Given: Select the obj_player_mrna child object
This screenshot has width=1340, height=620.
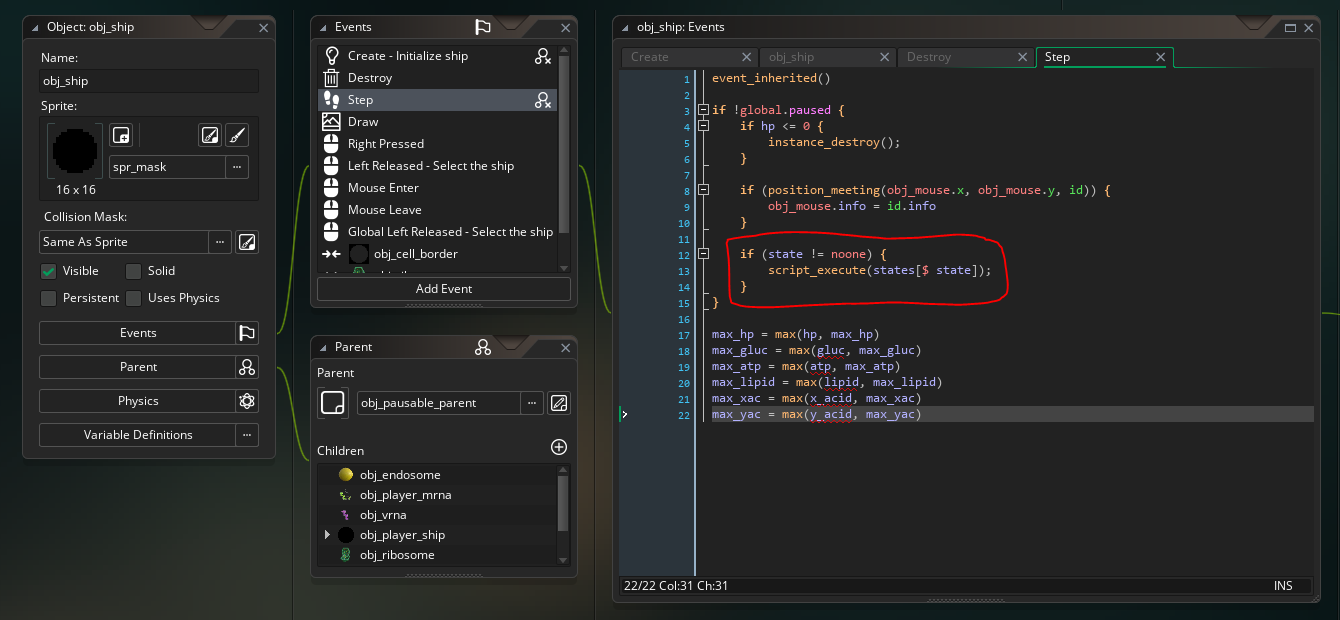Looking at the screenshot, I should tap(438, 495).
